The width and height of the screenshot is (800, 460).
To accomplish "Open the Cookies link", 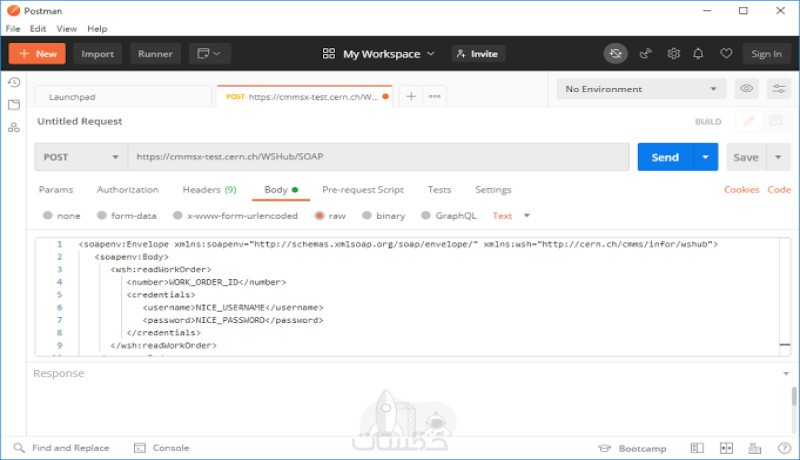I will (x=741, y=189).
